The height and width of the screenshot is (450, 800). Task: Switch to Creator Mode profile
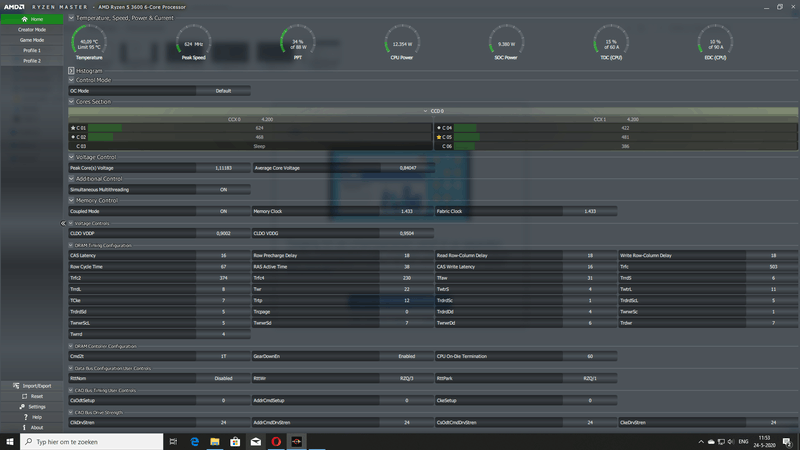coord(32,30)
